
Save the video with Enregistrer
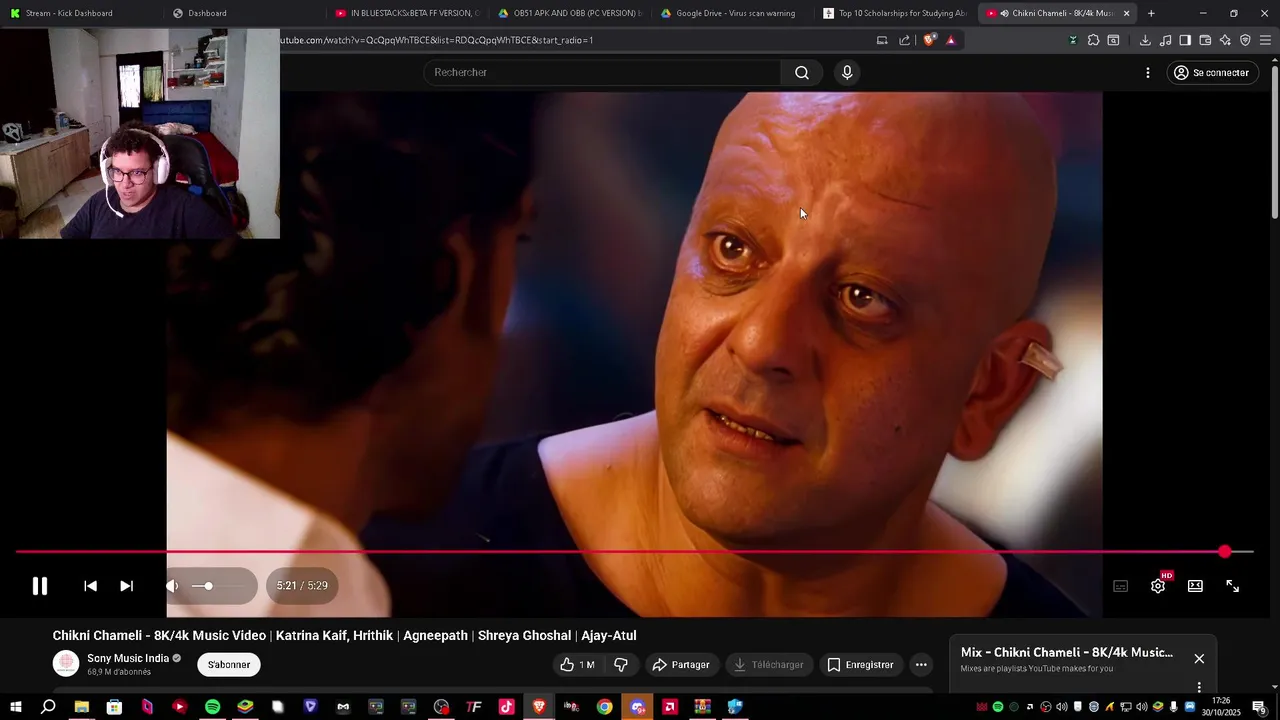pyautogui.click(x=860, y=665)
